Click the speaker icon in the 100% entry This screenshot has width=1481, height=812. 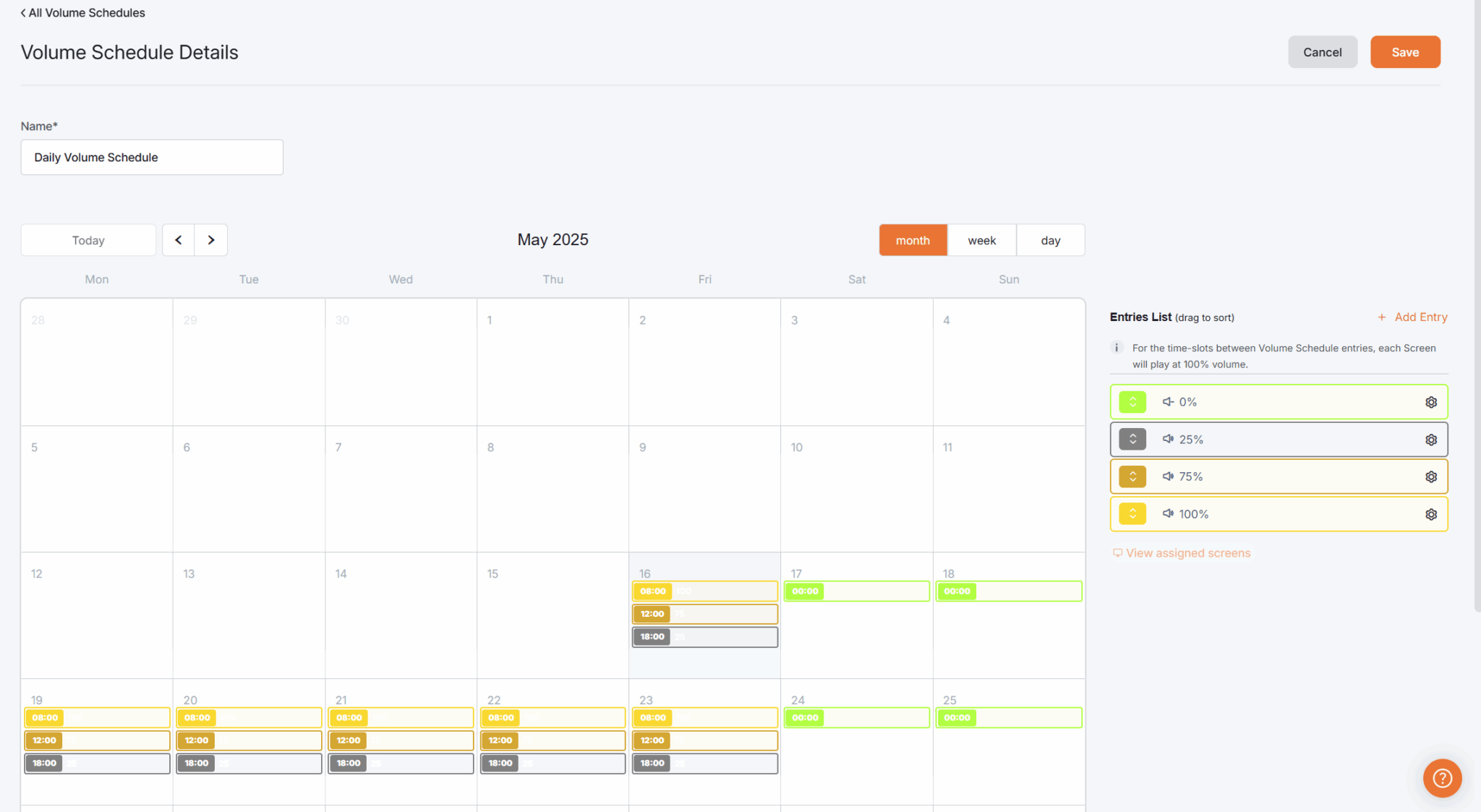point(1168,513)
